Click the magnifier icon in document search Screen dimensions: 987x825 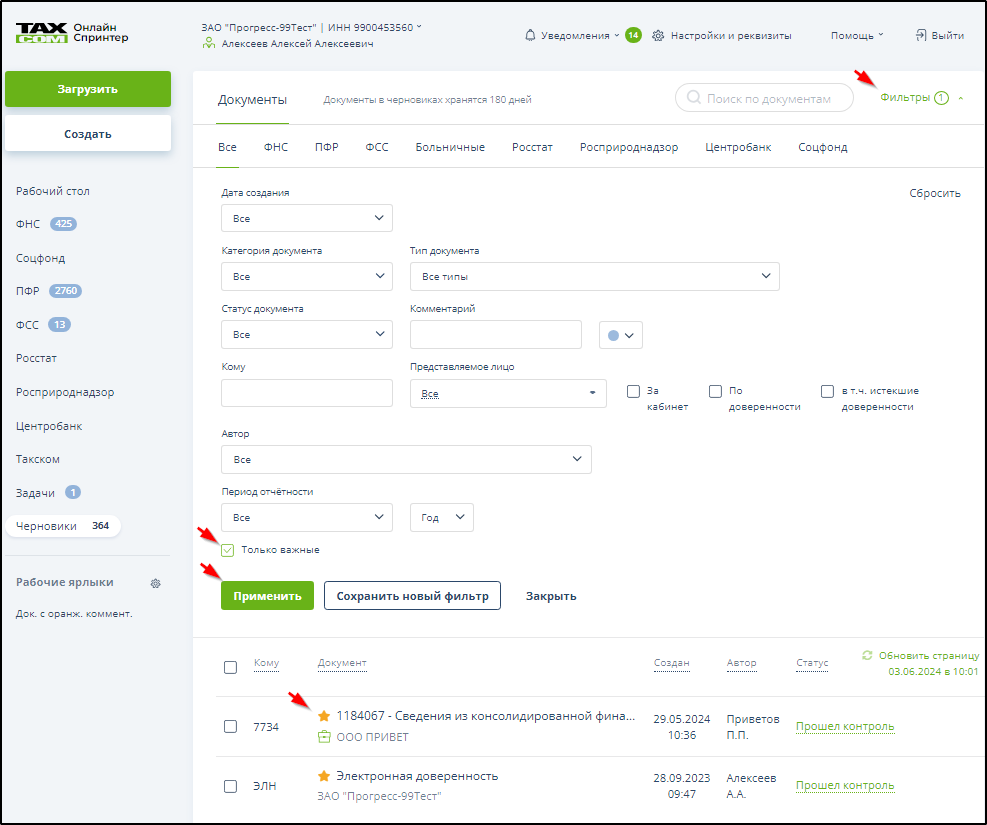(x=693, y=98)
